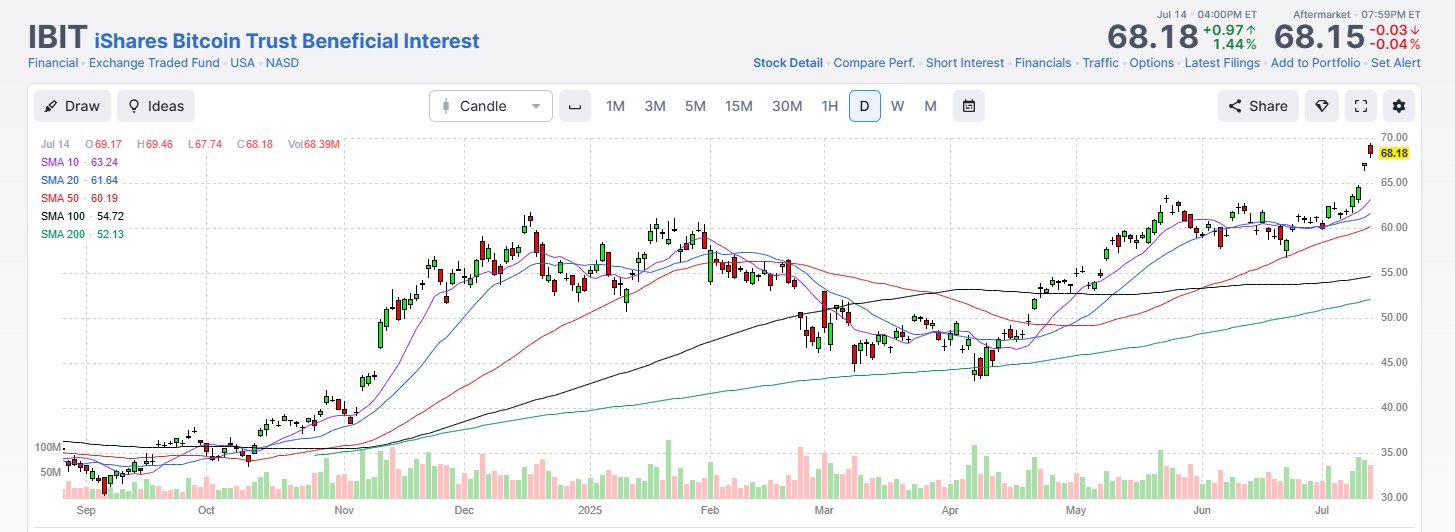Click the pencil icon in Draw button
The height and width of the screenshot is (532, 1455).
click(x=51, y=106)
